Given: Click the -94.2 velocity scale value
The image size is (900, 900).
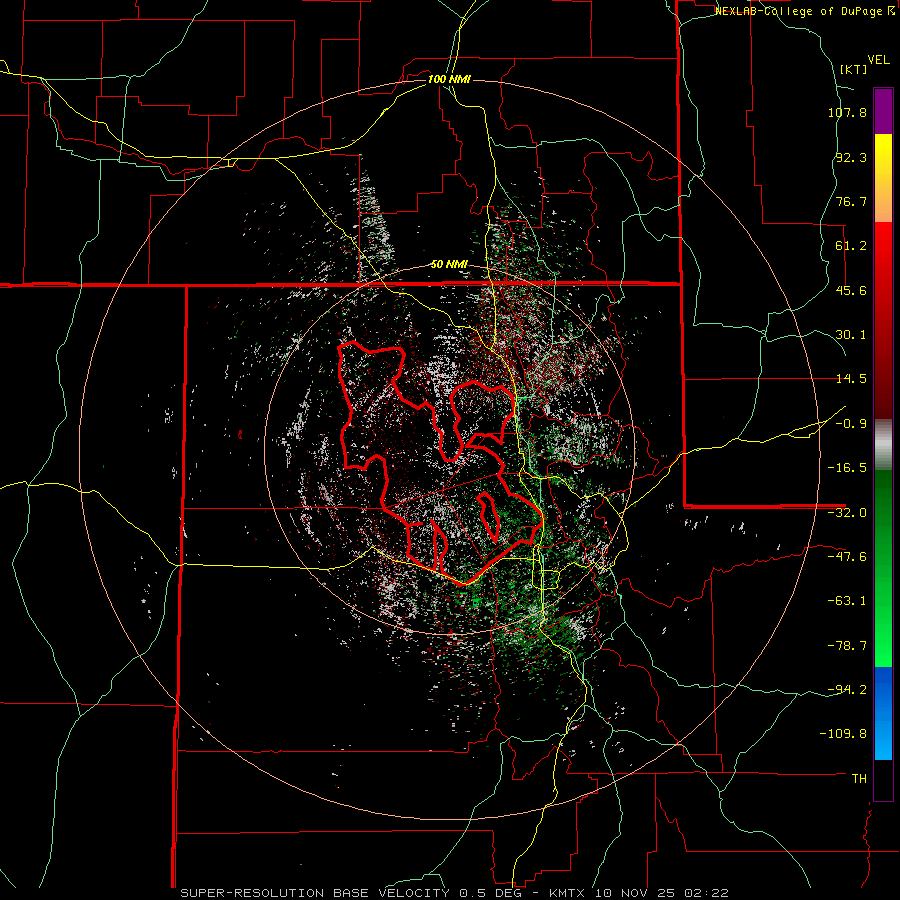Looking at the screenshot, I should pyautogui.click(x=847, y=689).
